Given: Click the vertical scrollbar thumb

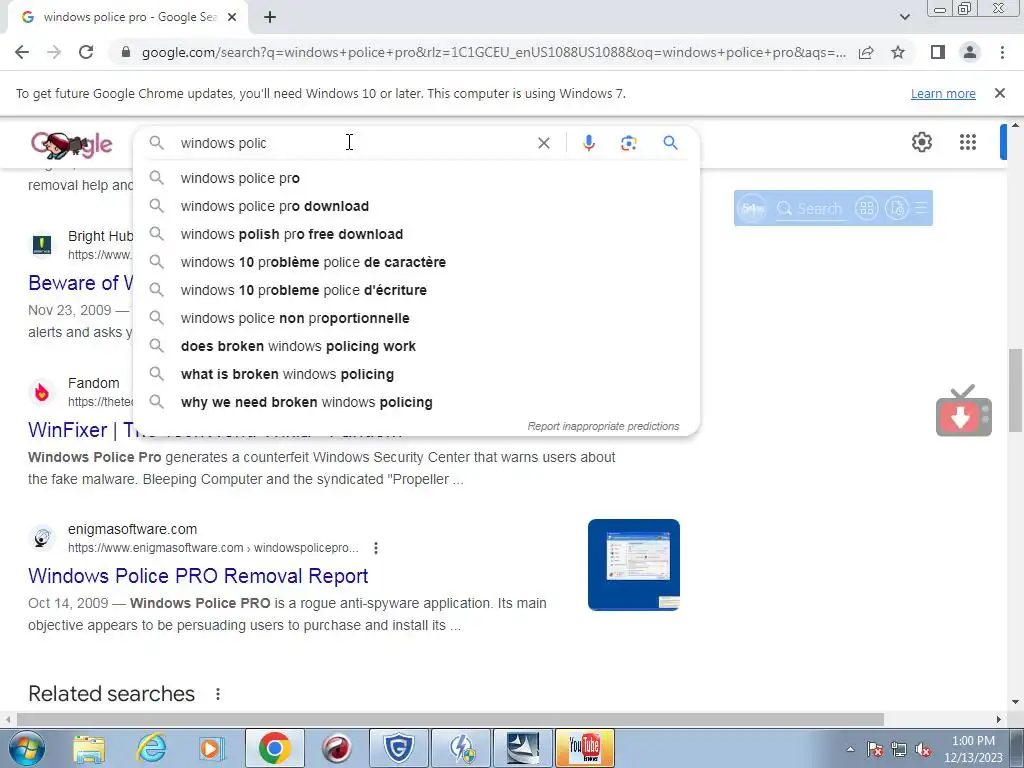Looking at the screenshot, I should 1015,390.
